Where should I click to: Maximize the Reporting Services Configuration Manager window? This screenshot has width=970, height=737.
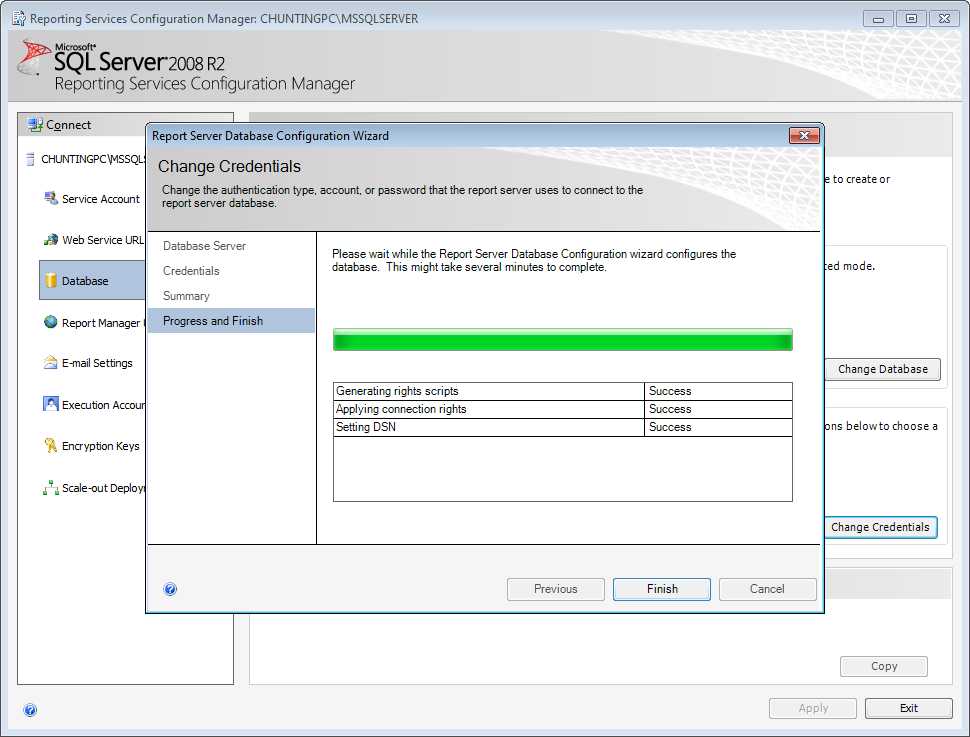click(911, 19)
